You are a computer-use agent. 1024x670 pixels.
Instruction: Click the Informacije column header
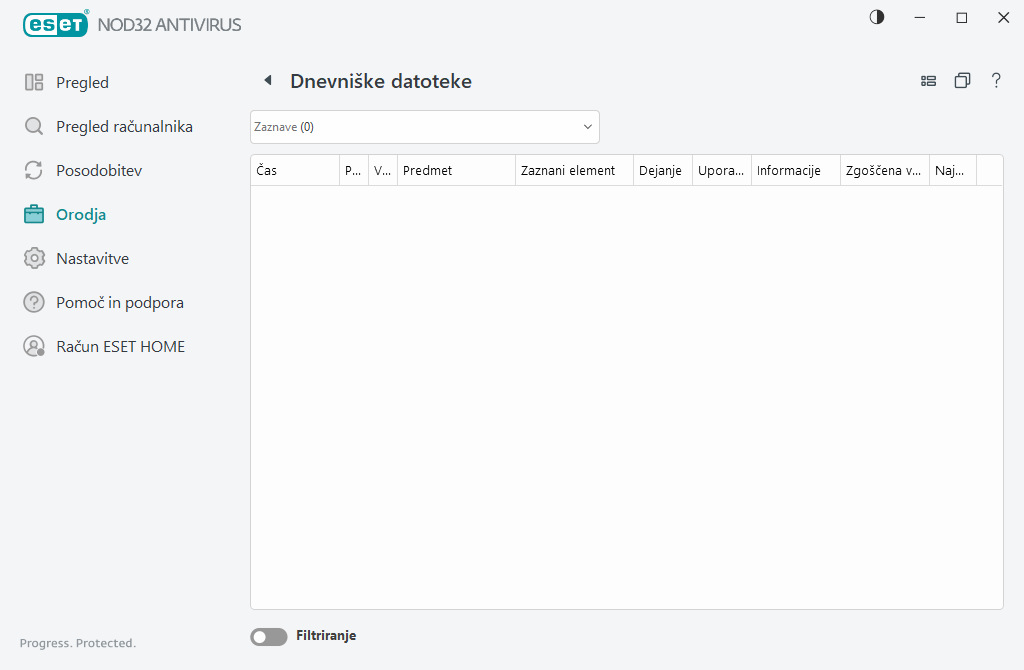click(x=794, y=171)
